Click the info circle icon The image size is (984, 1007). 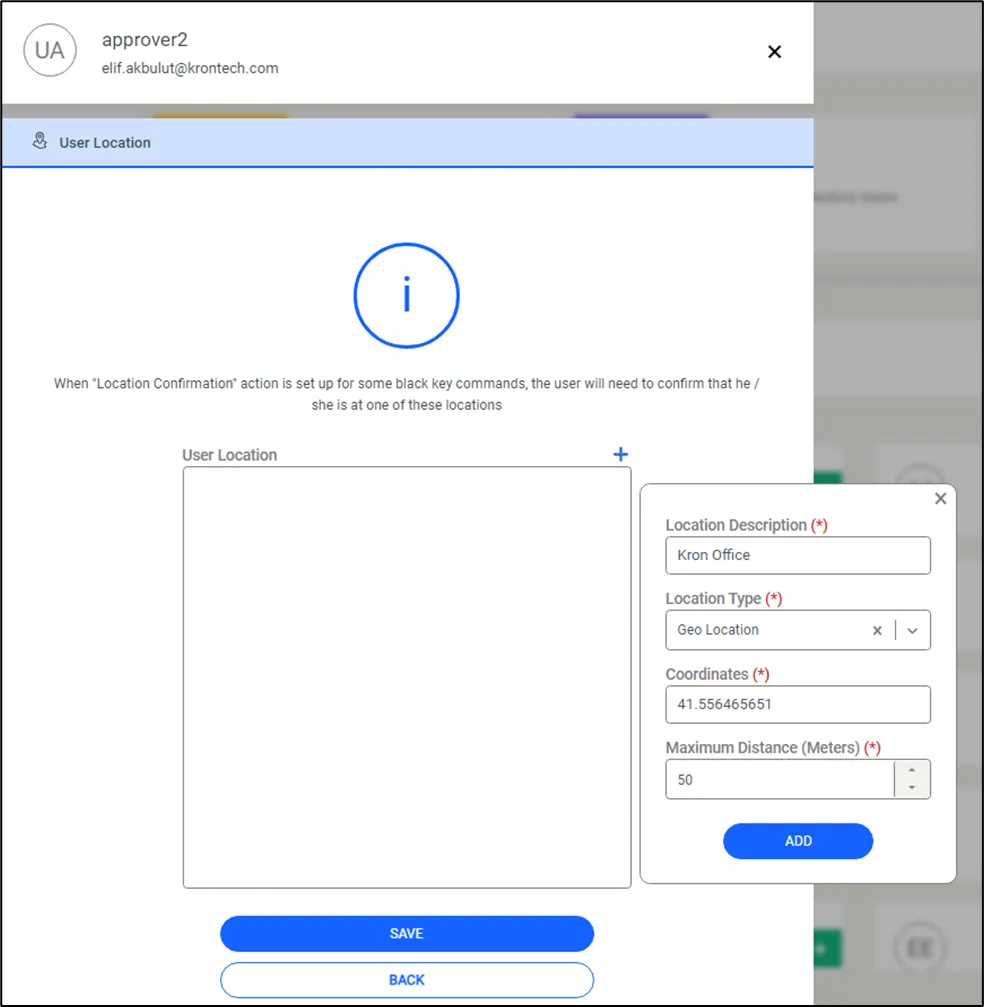(x=407, y=295)
